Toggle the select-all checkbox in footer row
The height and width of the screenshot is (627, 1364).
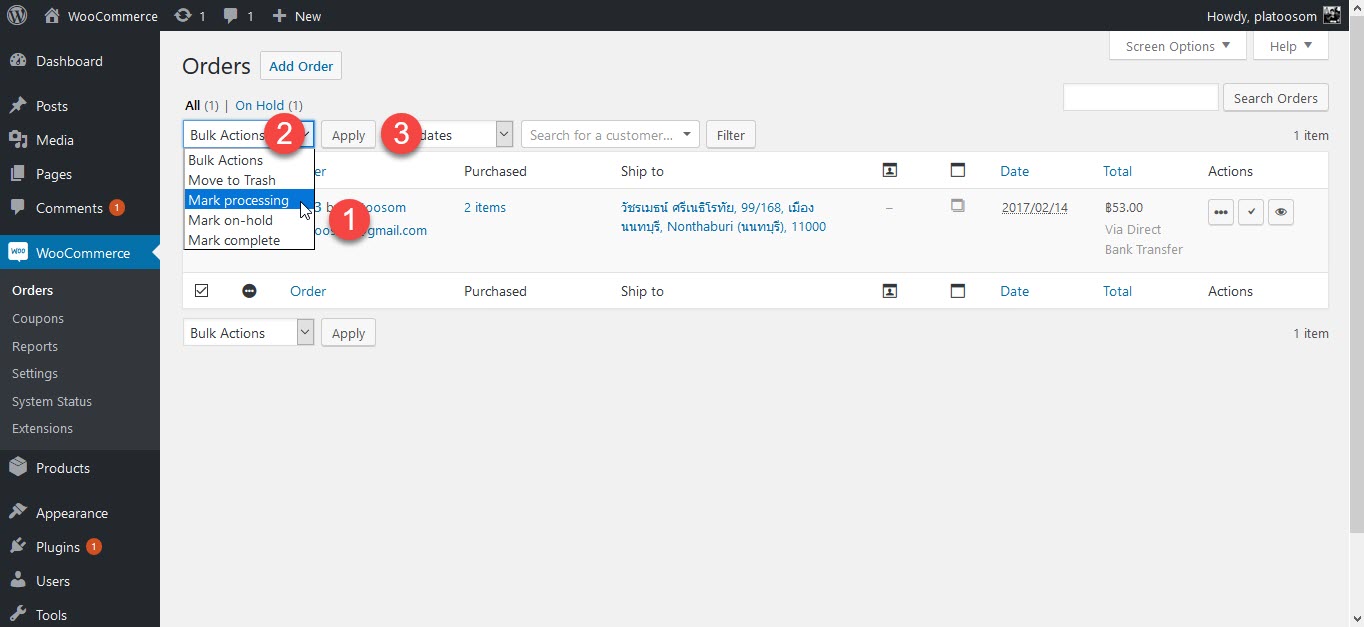pyautogui.click(x=201, y=291)
